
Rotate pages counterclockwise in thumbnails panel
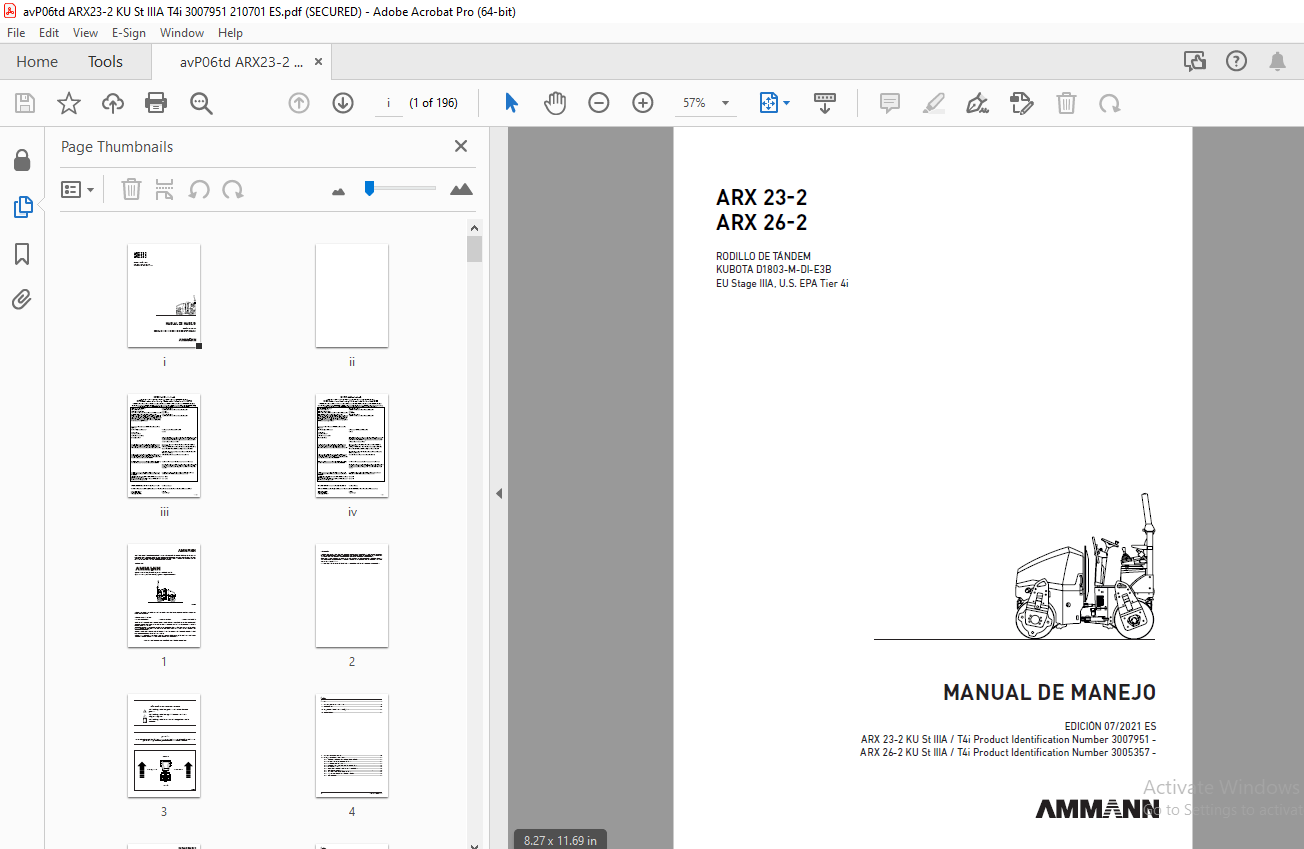[199, 189]
